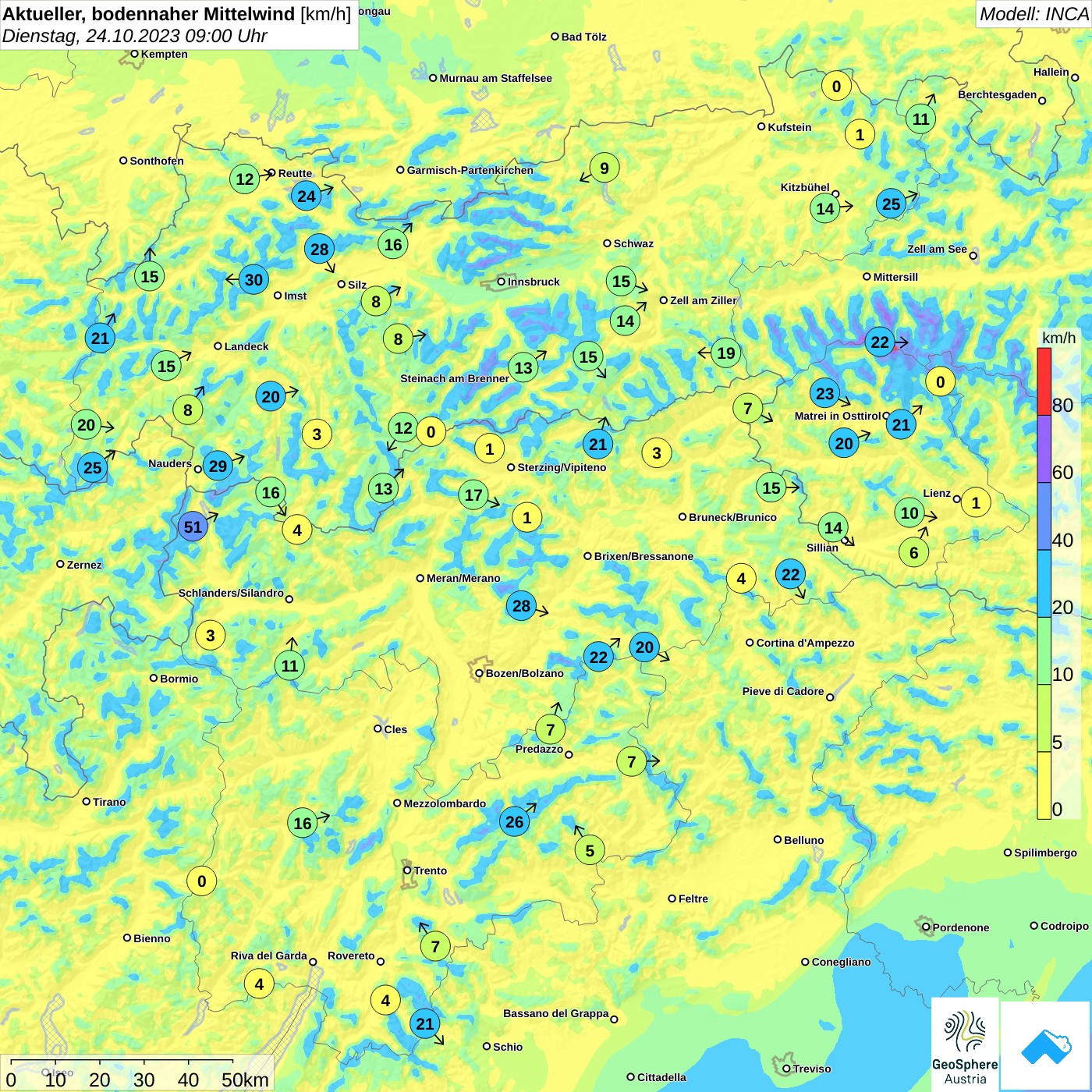Select the station marker 30 beside Imst
The height and width of the screenshot is (1092, 1092).
[x=253, y=279]
